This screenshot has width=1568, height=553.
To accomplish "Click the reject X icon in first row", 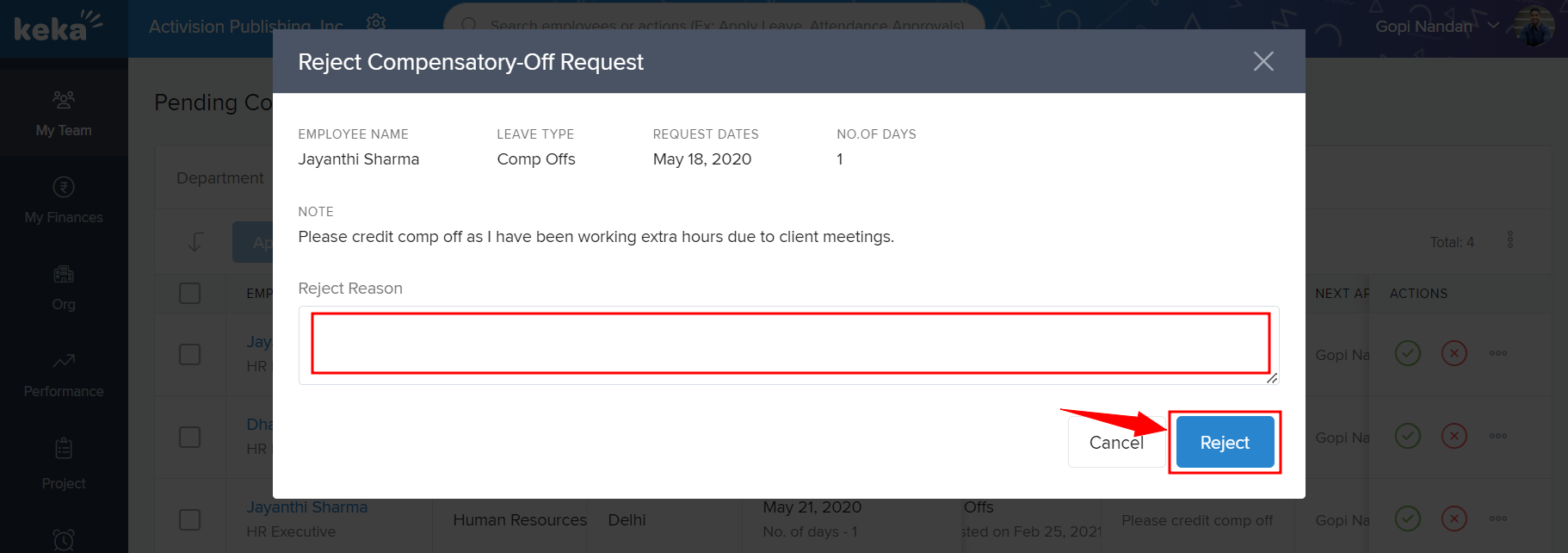I will [x=1454, y=353].
